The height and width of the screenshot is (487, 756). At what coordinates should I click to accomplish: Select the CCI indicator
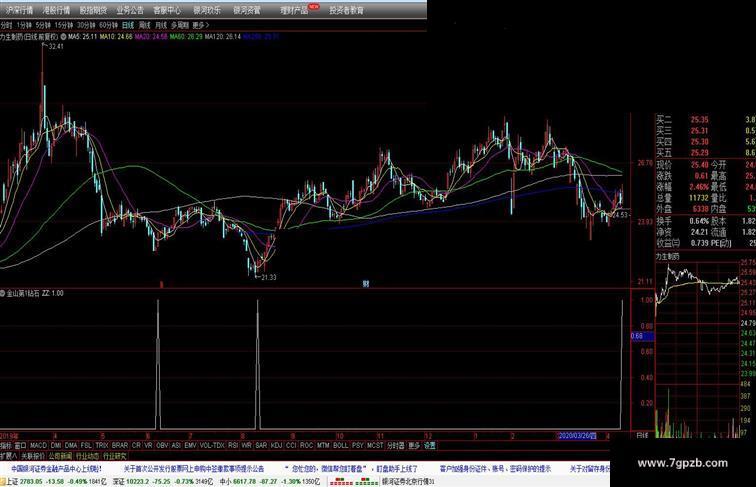click(x=292, y=446)
